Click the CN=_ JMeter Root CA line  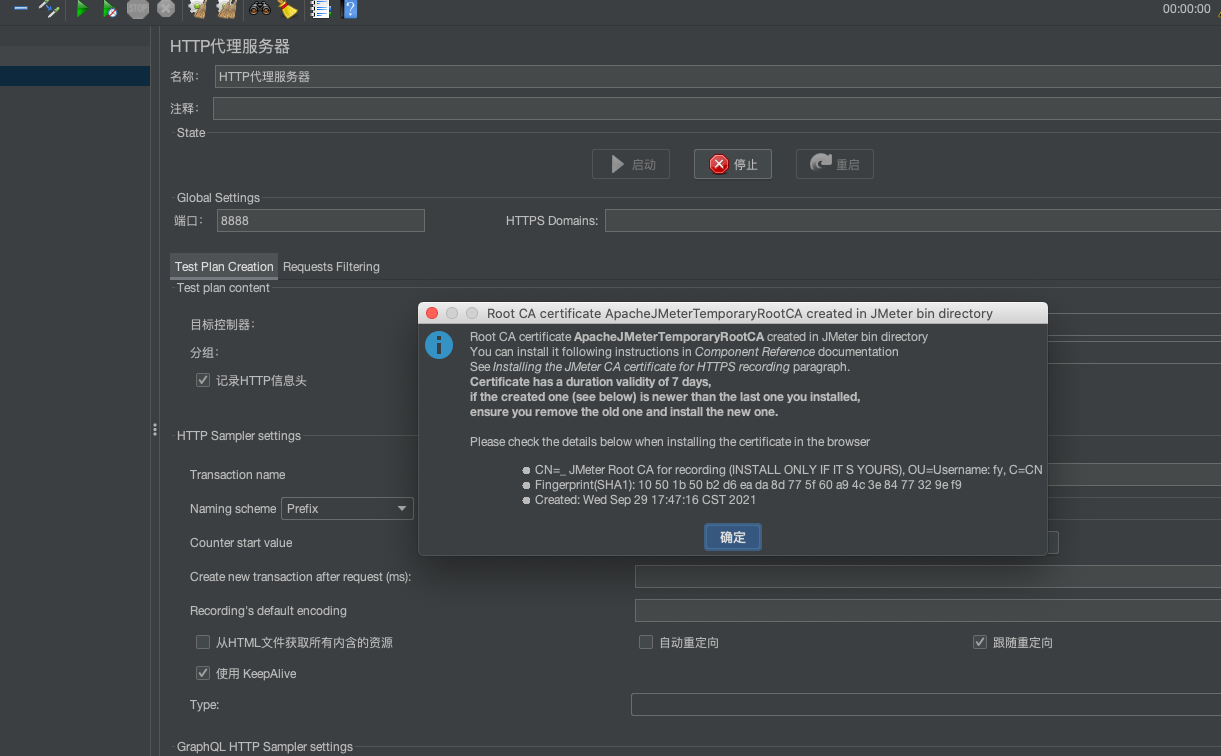click(789, 469)
